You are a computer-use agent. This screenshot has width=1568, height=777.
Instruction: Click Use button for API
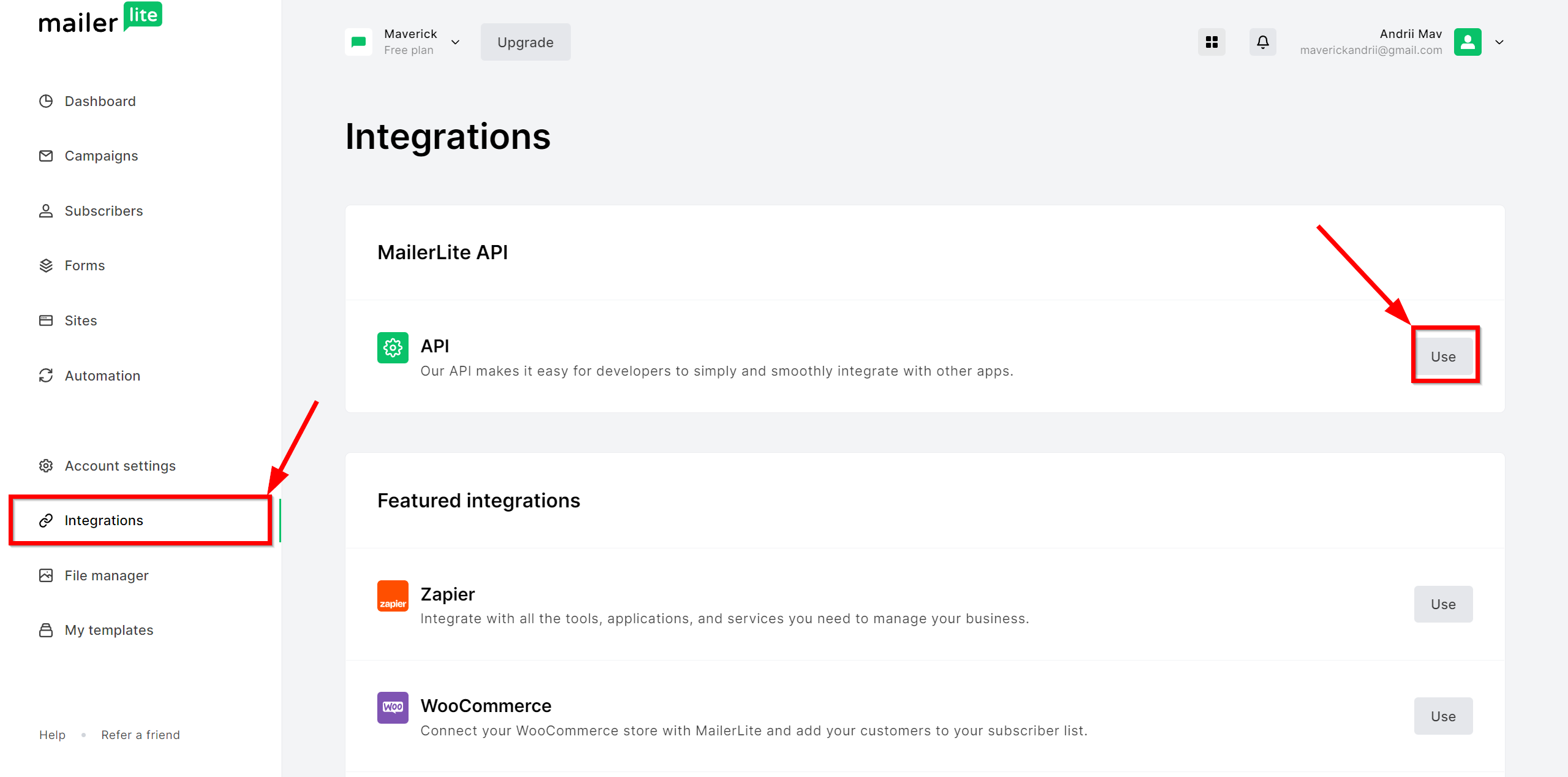[1444, 356]
